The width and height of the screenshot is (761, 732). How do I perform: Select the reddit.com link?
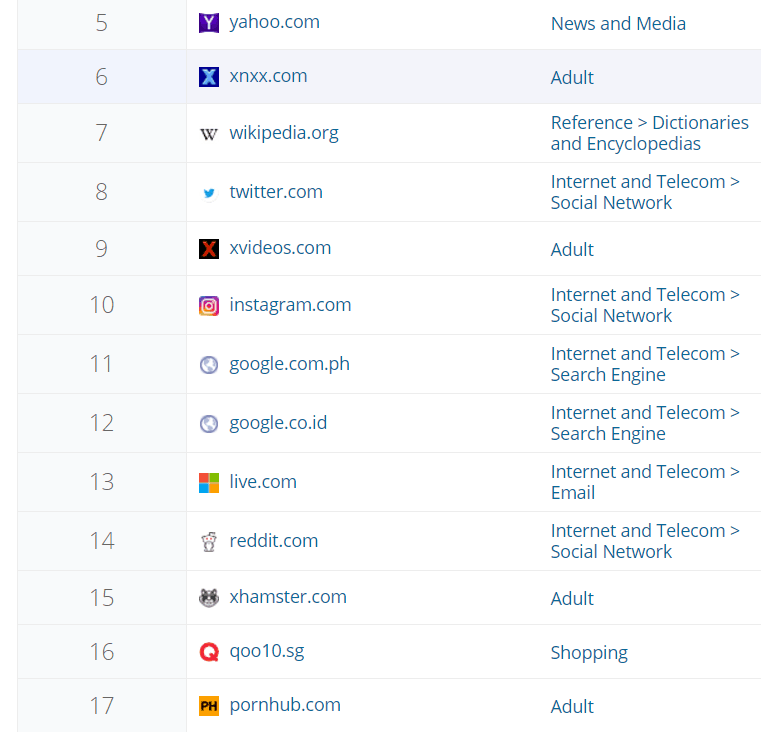tap(274, 541)
